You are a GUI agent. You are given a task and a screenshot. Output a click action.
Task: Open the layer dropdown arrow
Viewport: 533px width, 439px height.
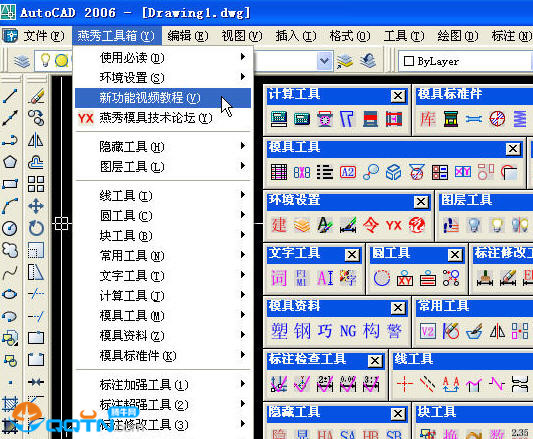pyautogui.click(x=325, y=61)
